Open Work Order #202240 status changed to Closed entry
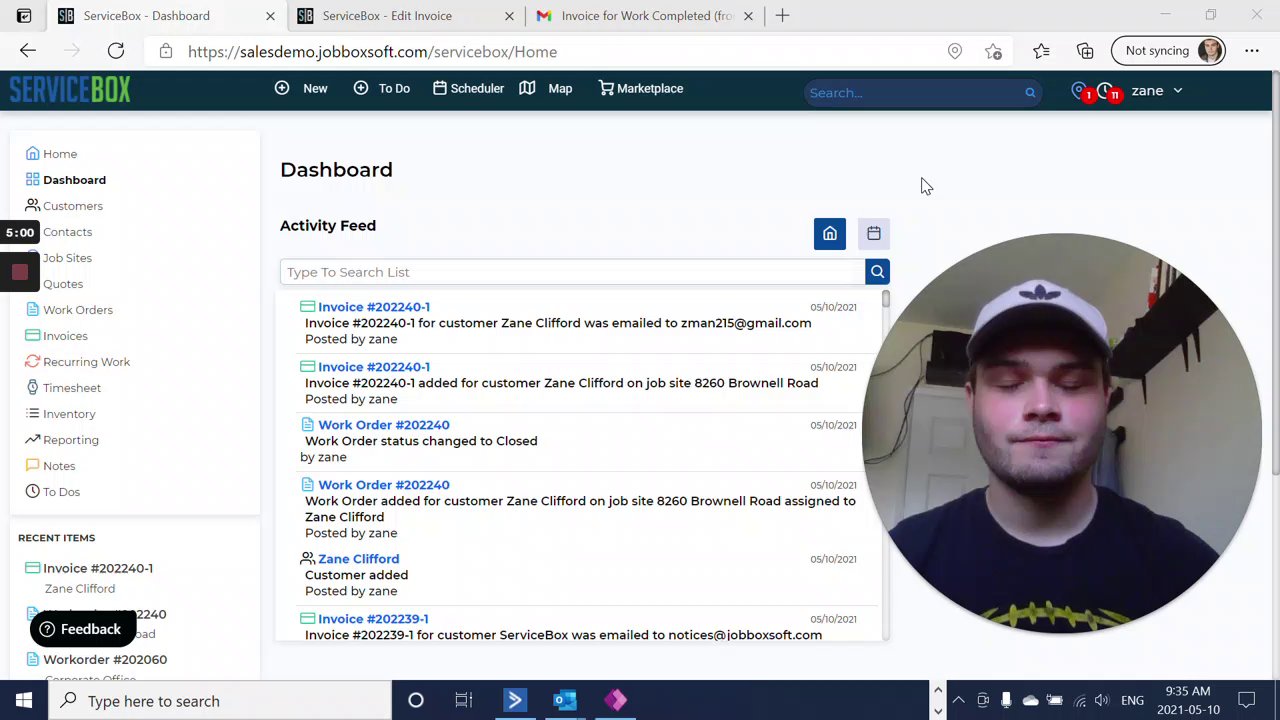 384,425
